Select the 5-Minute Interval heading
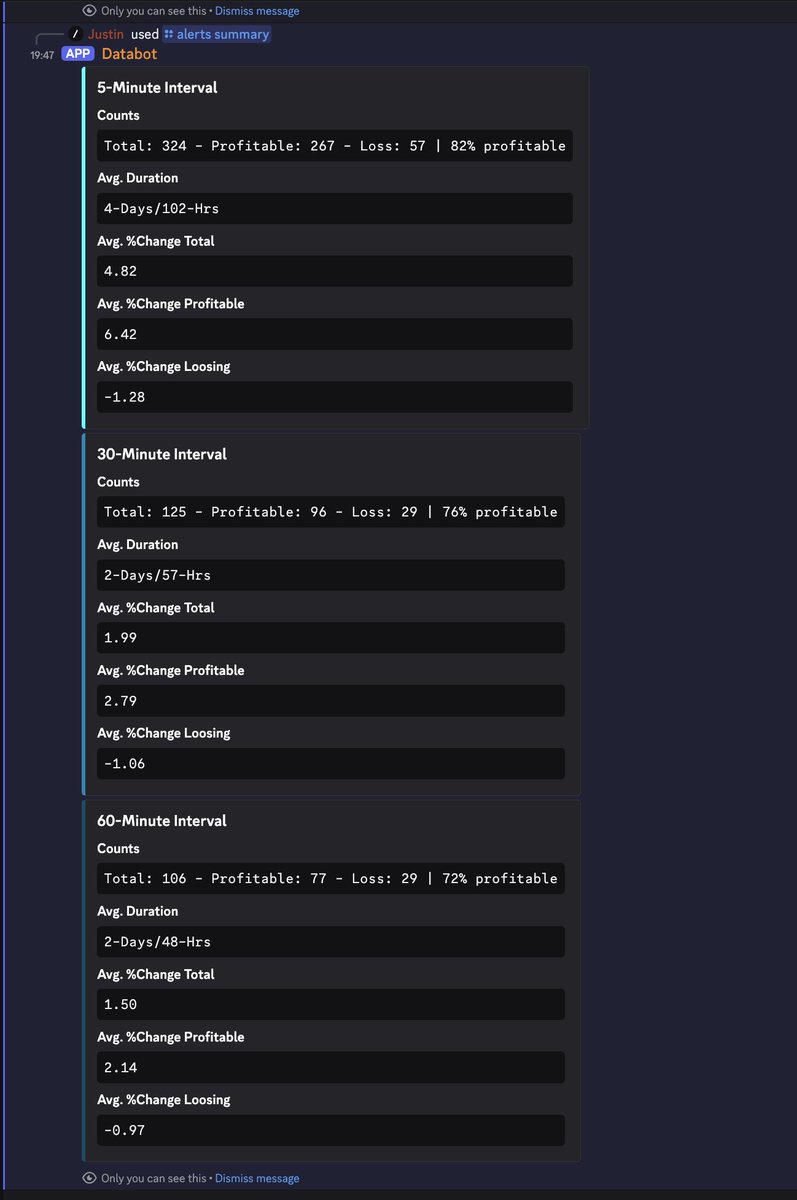 (x=157, y=87)
